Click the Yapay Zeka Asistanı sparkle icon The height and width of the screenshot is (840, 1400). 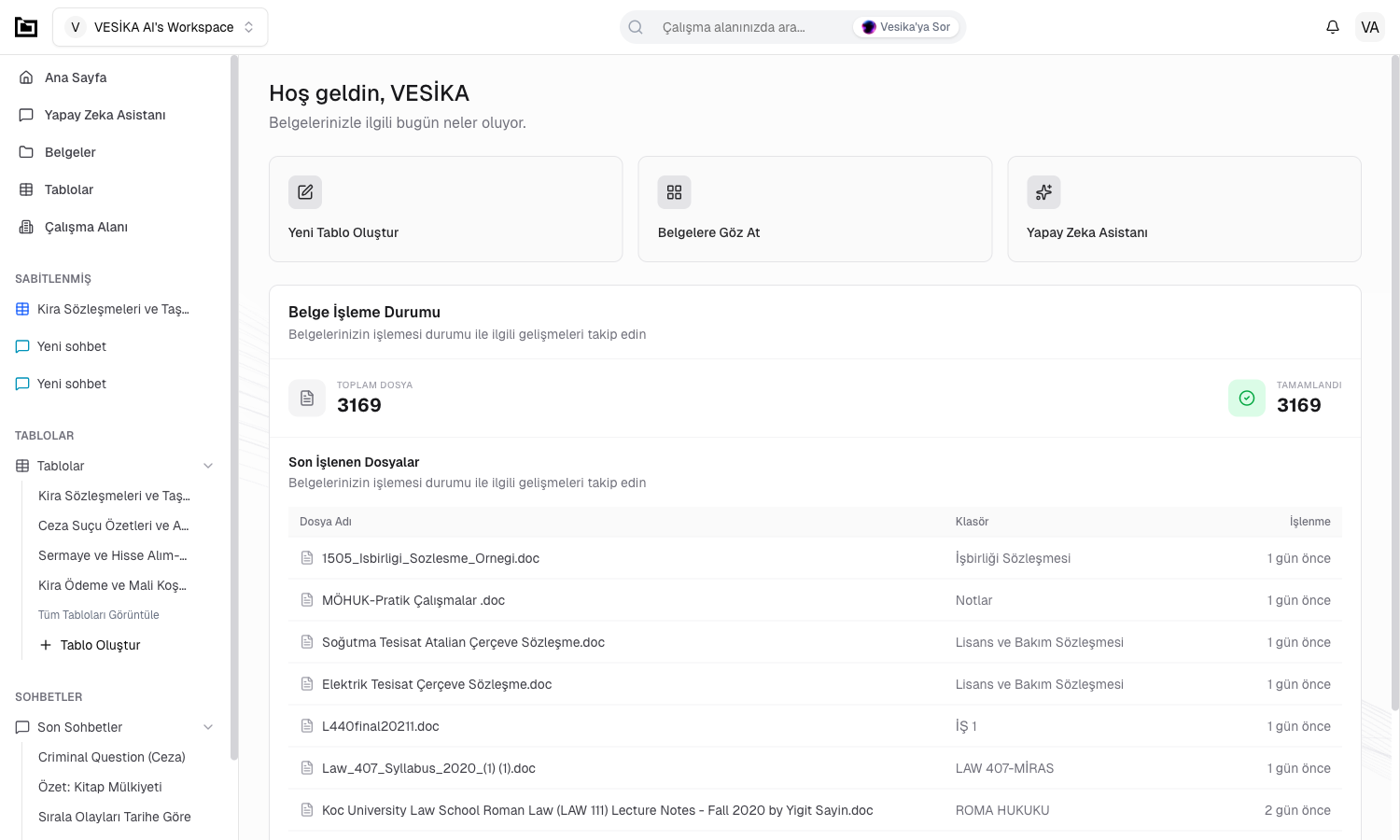point(1043,192)
